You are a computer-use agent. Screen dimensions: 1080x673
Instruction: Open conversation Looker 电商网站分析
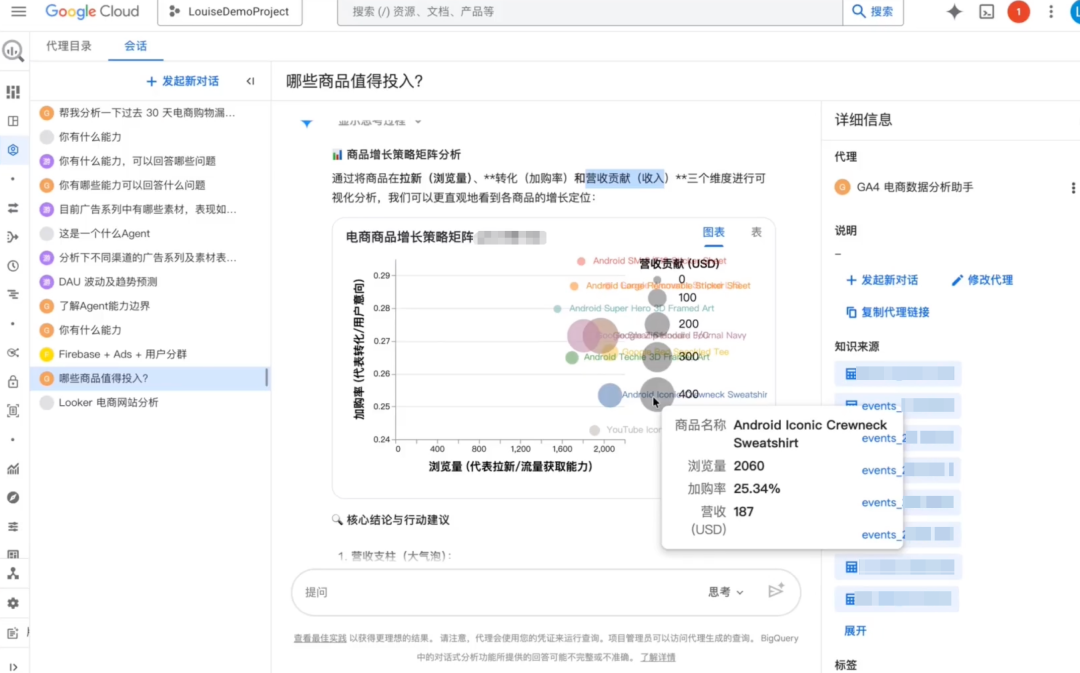pyautogui.click(x=150, y=402)
